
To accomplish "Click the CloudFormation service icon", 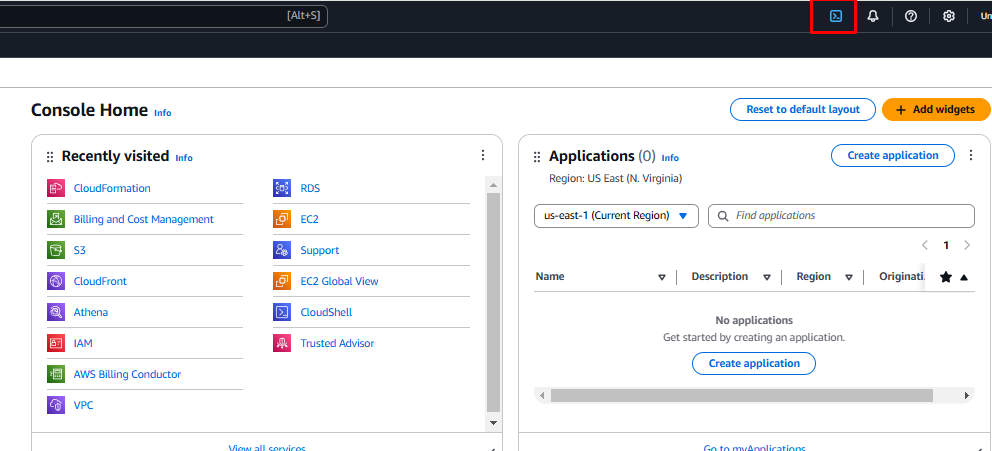I will point(55,188).
